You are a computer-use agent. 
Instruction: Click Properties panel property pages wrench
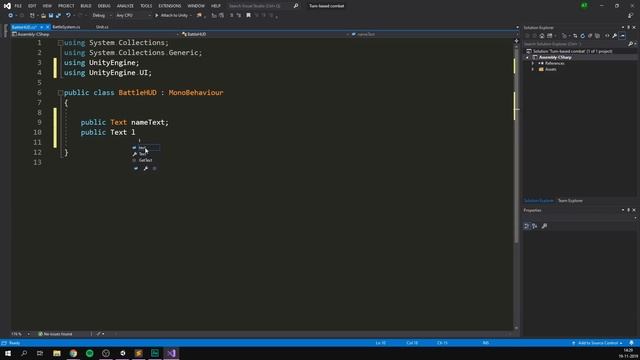pos(544,226)
